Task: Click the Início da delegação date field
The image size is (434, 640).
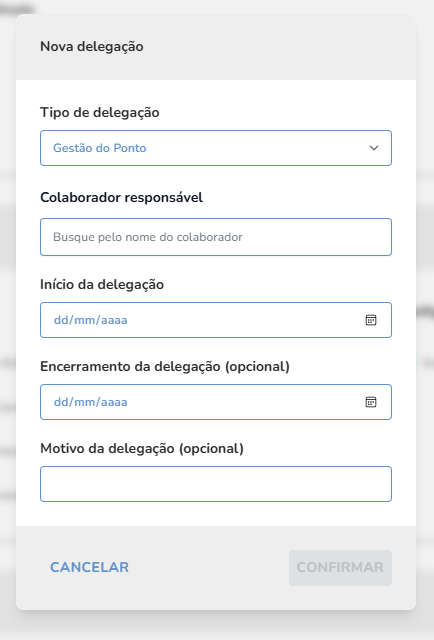Action: [x=216, y=320]
